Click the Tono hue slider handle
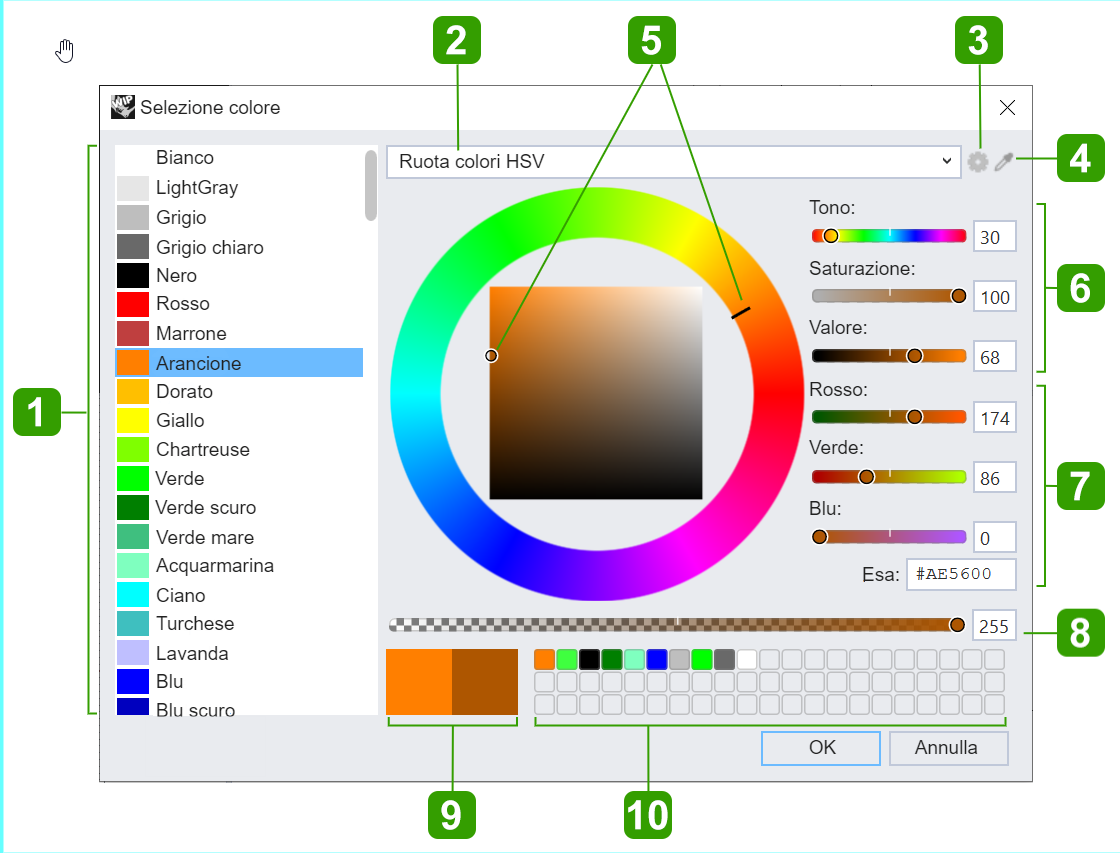The height and width of the screenshot is (853, 1120). [x=831, y=236]
